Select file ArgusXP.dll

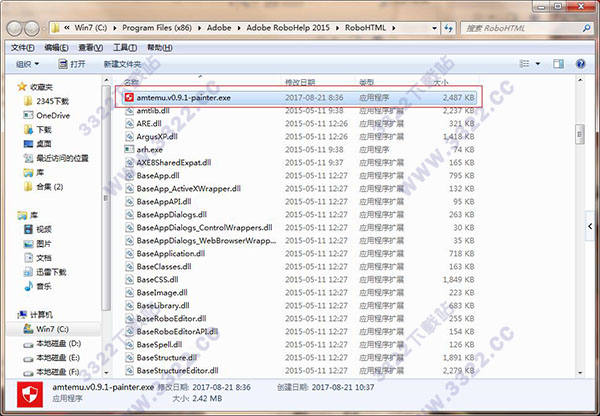tap(157, 137)
